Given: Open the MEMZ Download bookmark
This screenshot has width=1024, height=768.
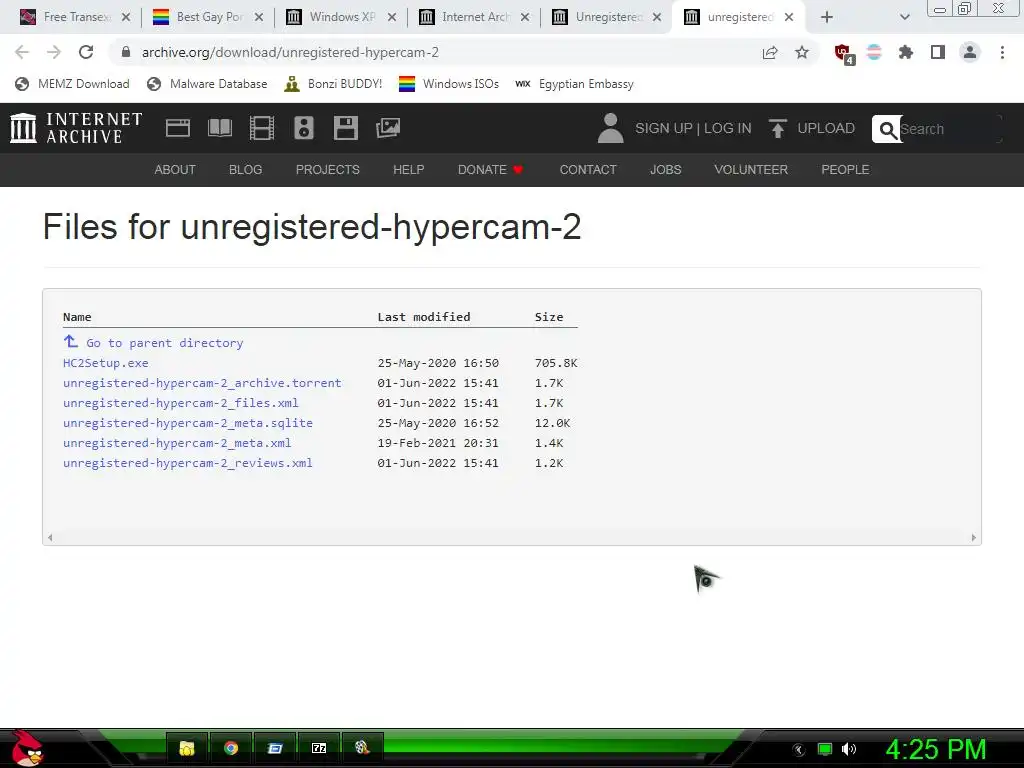Looking at the screenshot, I should pos(72,84).
